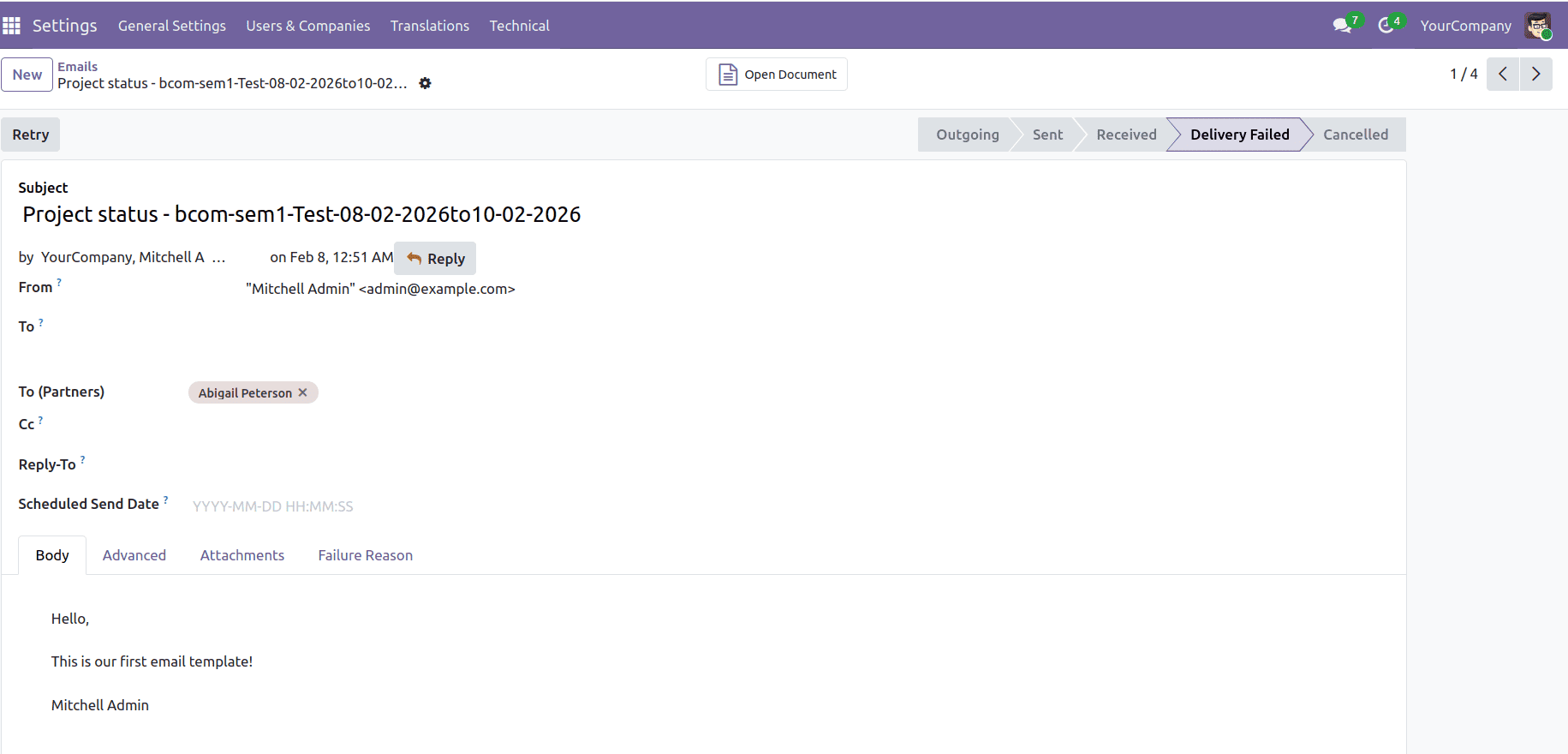
Task: Show the Reply-To field help tooltip
Action: click(x=82, y=459)
